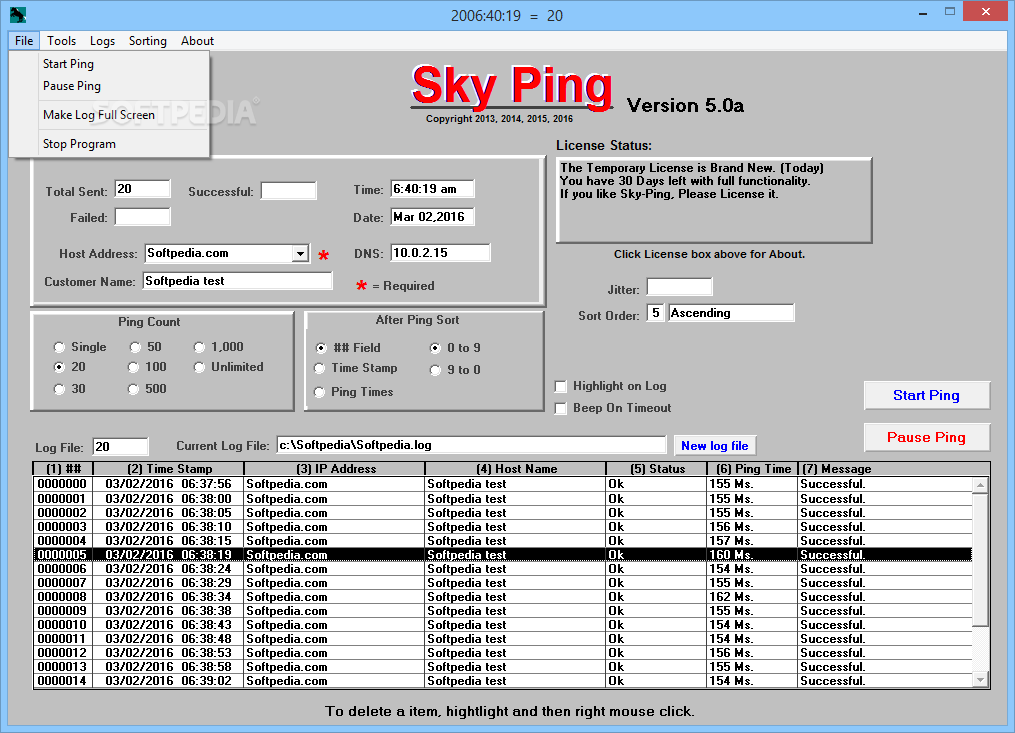Click log scrollbar up arrow
Viewport: 1015px width, 733px height.
pyautogui.click(x=981, y=485)
